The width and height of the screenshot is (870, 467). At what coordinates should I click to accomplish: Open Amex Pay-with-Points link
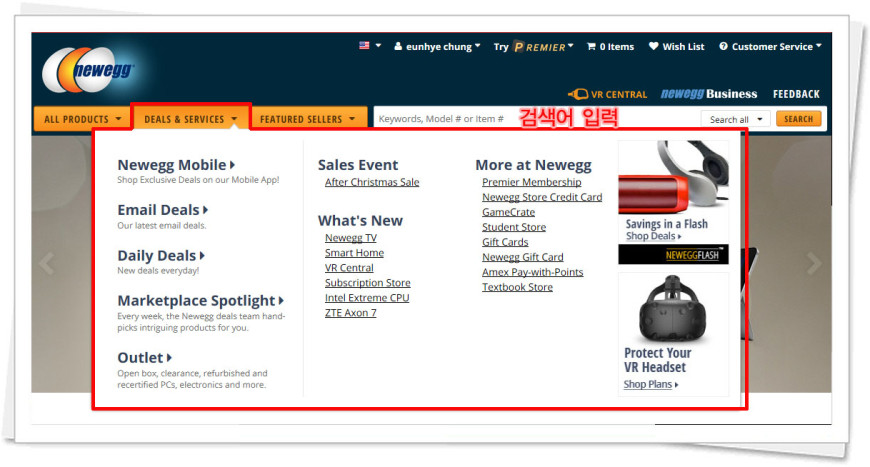(532, 272)
